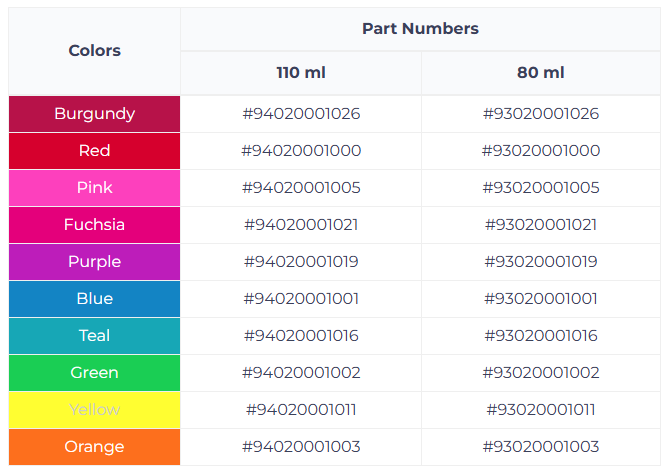Select the Orange color cell
This screenshot has height=476, width=669.
(x=94, y=447)
